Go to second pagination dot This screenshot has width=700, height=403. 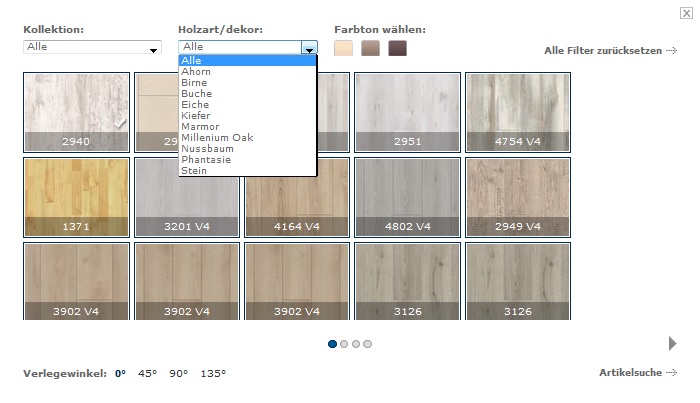(x=344, y=344)
